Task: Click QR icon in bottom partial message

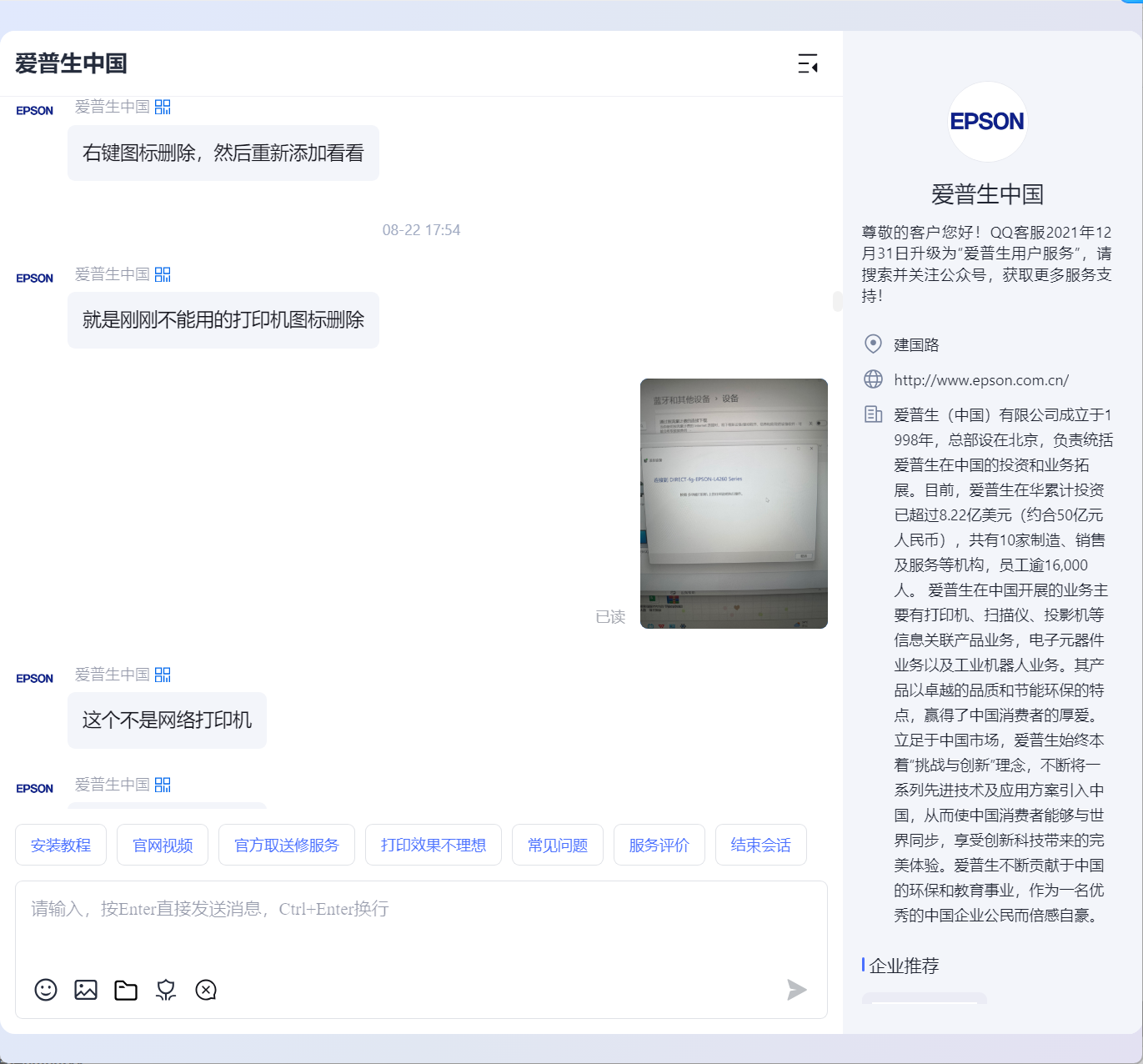Action: pyautogui.click(x=163, y=785)
